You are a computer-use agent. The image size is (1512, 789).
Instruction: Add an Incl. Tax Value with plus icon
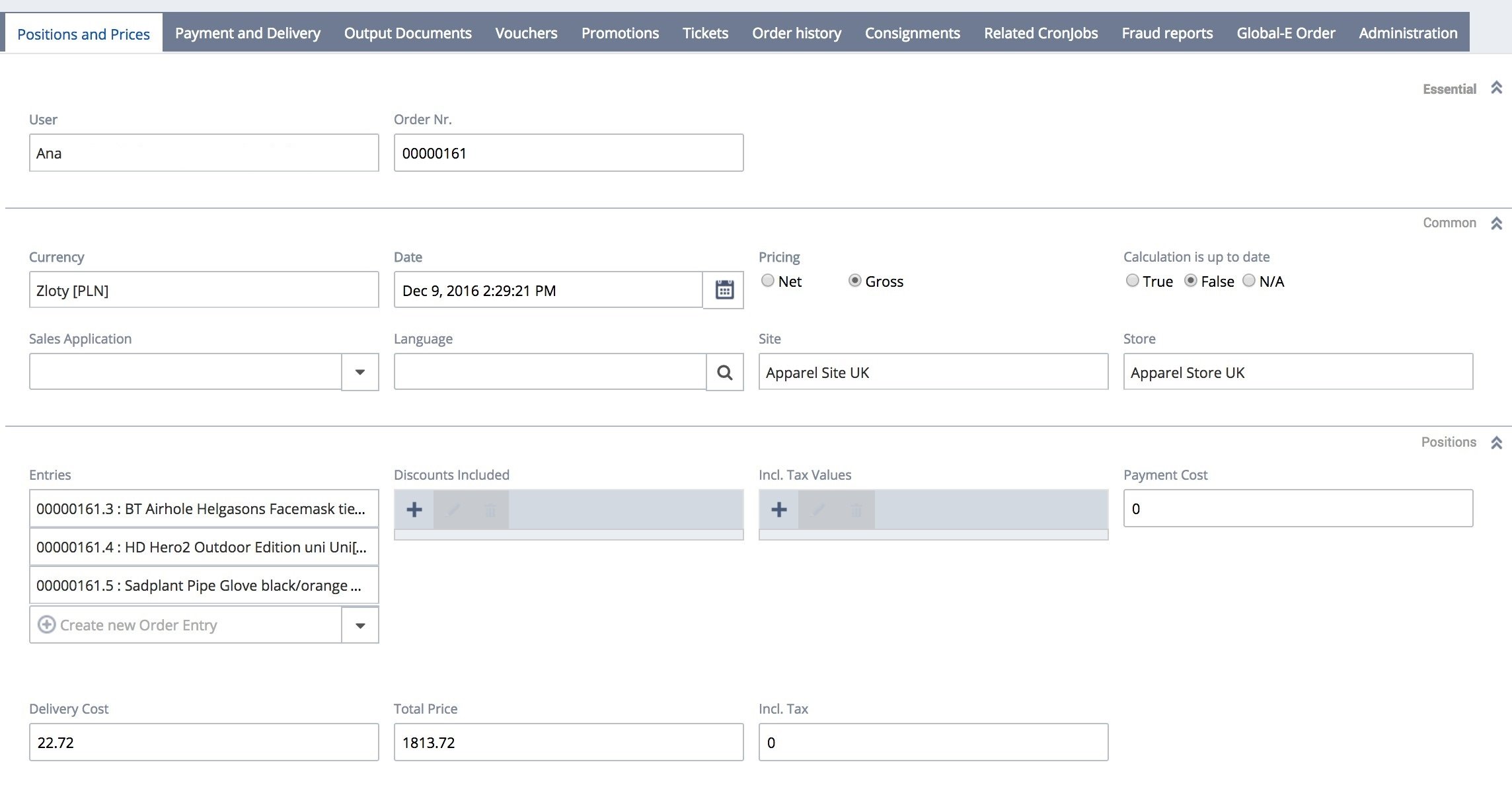[779, 509]
